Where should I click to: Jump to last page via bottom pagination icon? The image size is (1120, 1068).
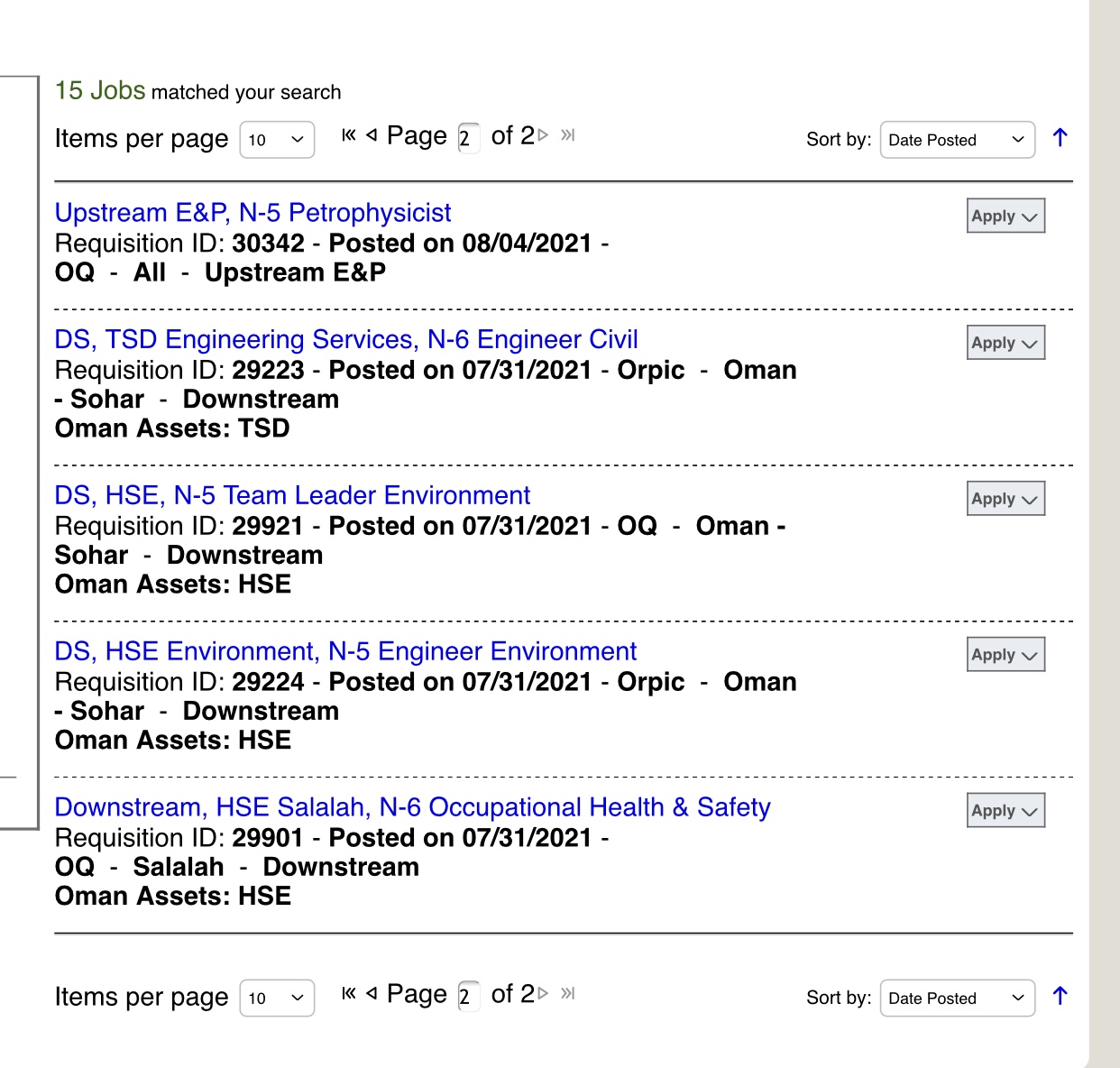(567, 993)
